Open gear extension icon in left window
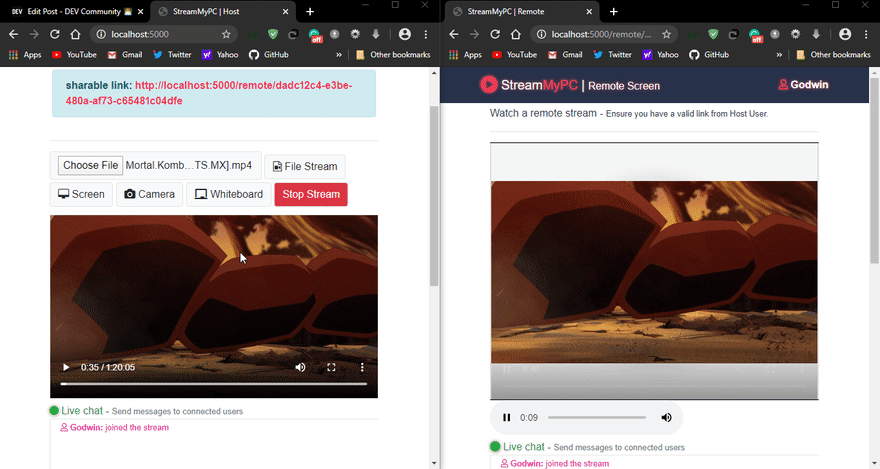Viewport: 880px width, 469px height. pyautogui.click(x=355, y=34)
